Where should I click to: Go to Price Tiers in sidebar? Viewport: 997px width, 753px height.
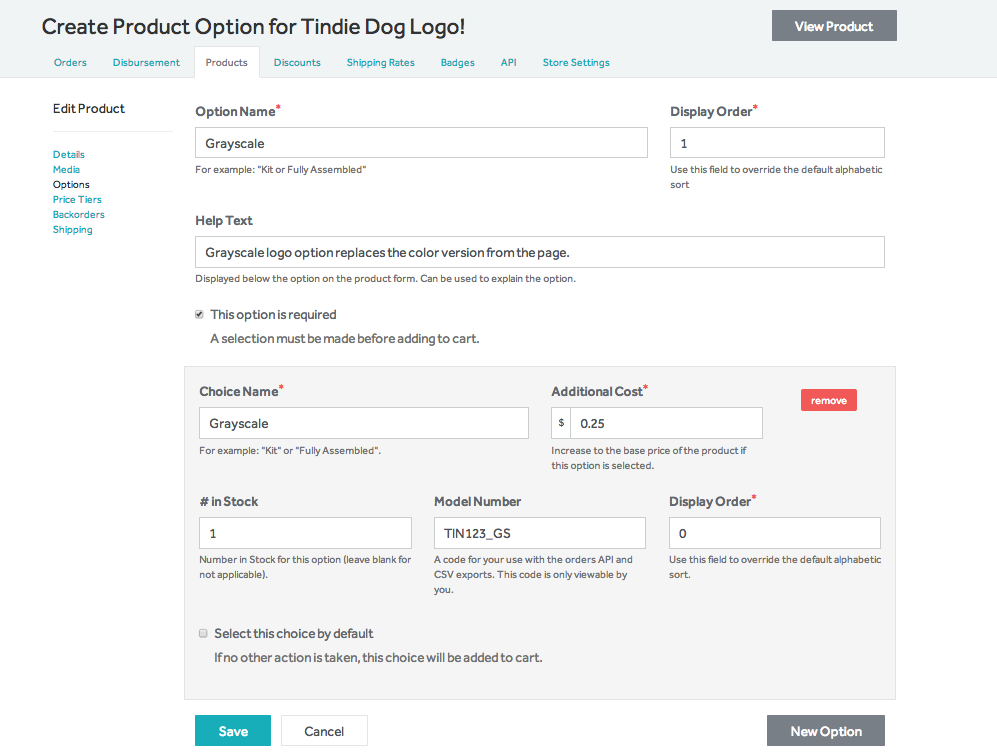pos(77,200)
